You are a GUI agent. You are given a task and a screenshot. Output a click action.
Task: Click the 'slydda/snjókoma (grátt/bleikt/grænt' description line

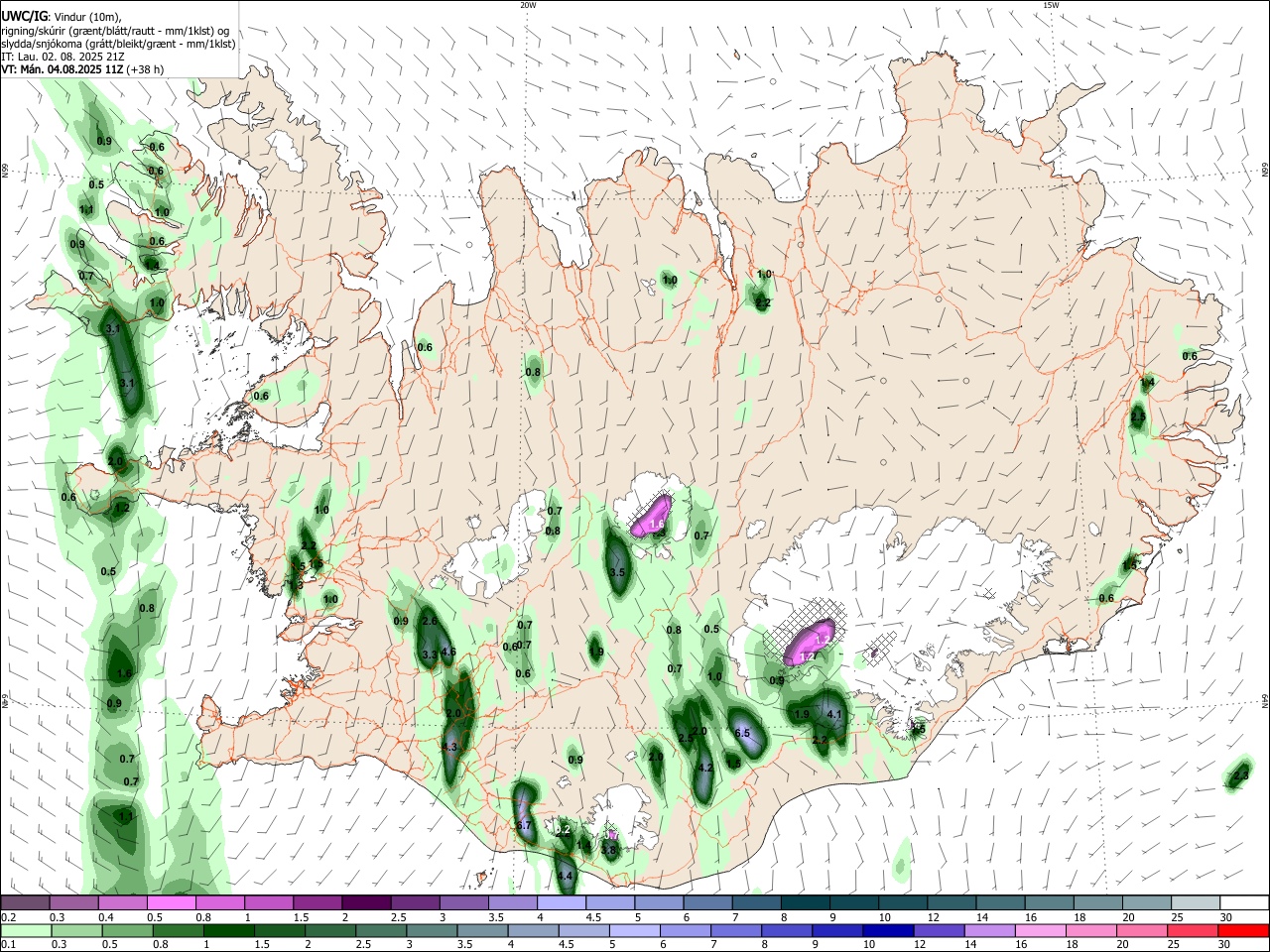coord(118,44)
